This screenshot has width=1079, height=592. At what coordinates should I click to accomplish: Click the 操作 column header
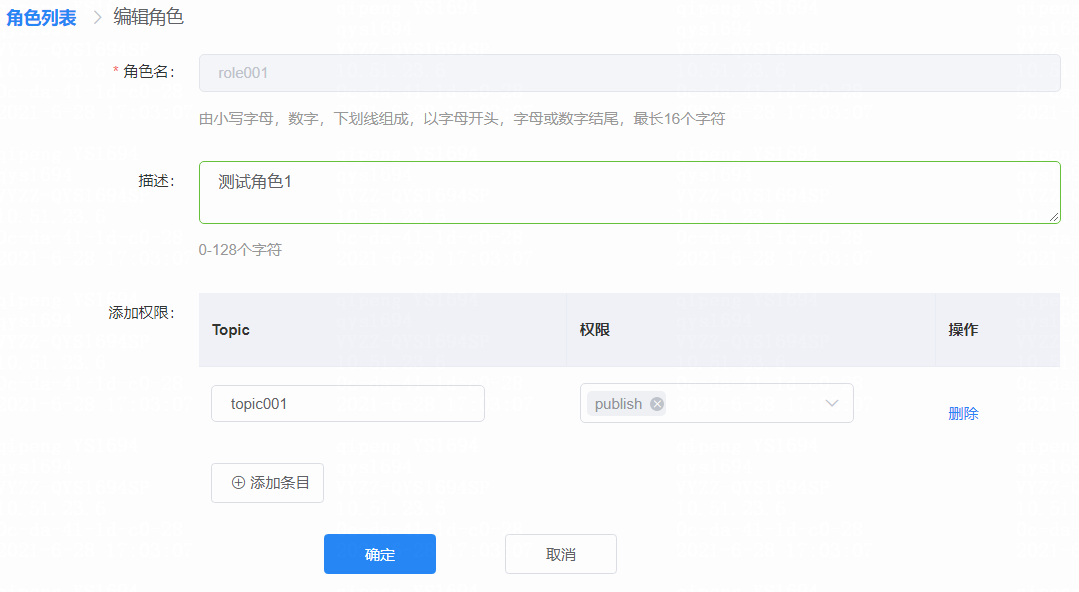pyautogui.click(x=963, y=330)
